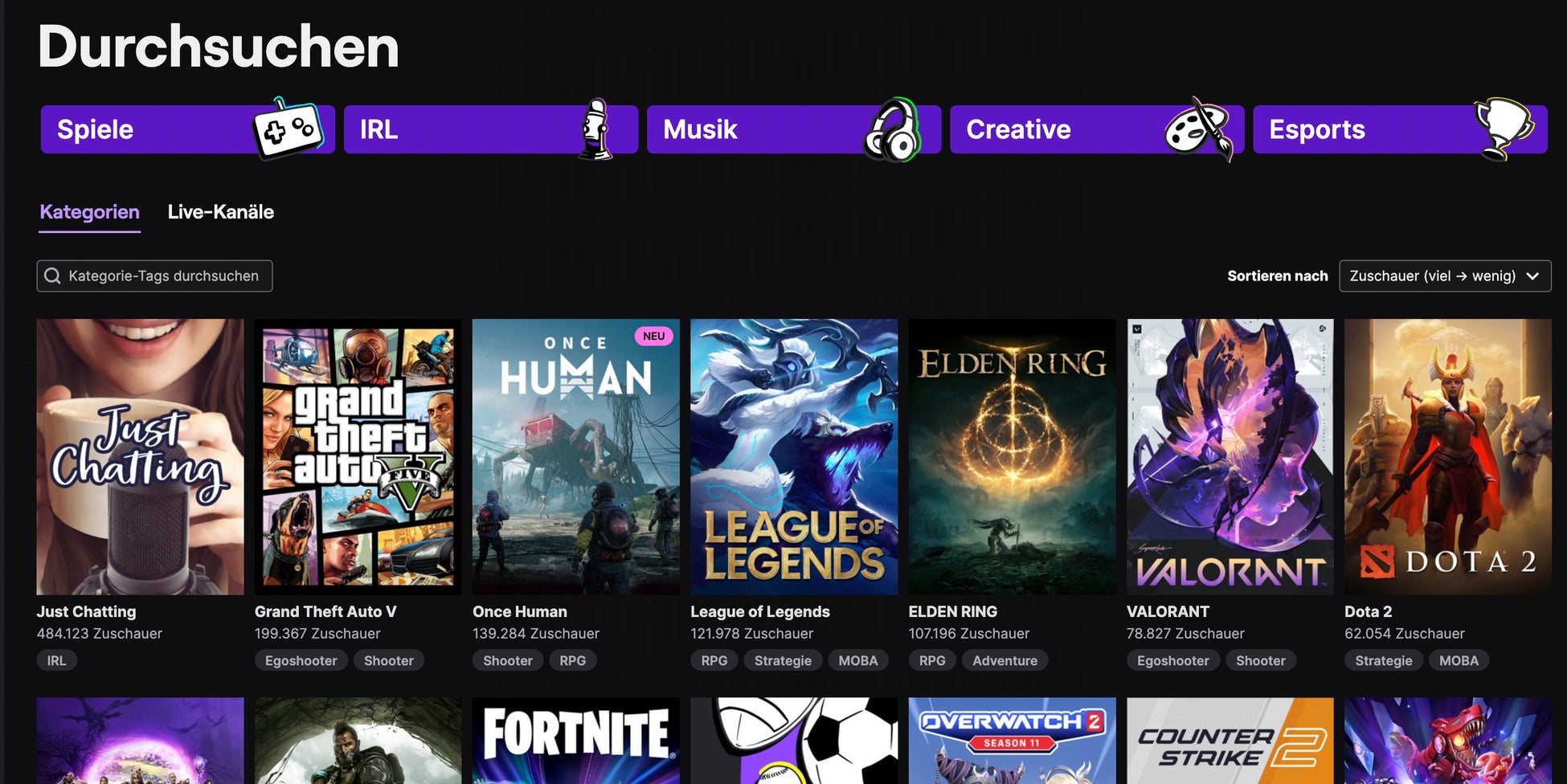Image resolution: width=1567 pixels, height=784 pixels.
Task: Click 139.284 Zuschauer under Once Human
Action: click(x=536, y=634)
